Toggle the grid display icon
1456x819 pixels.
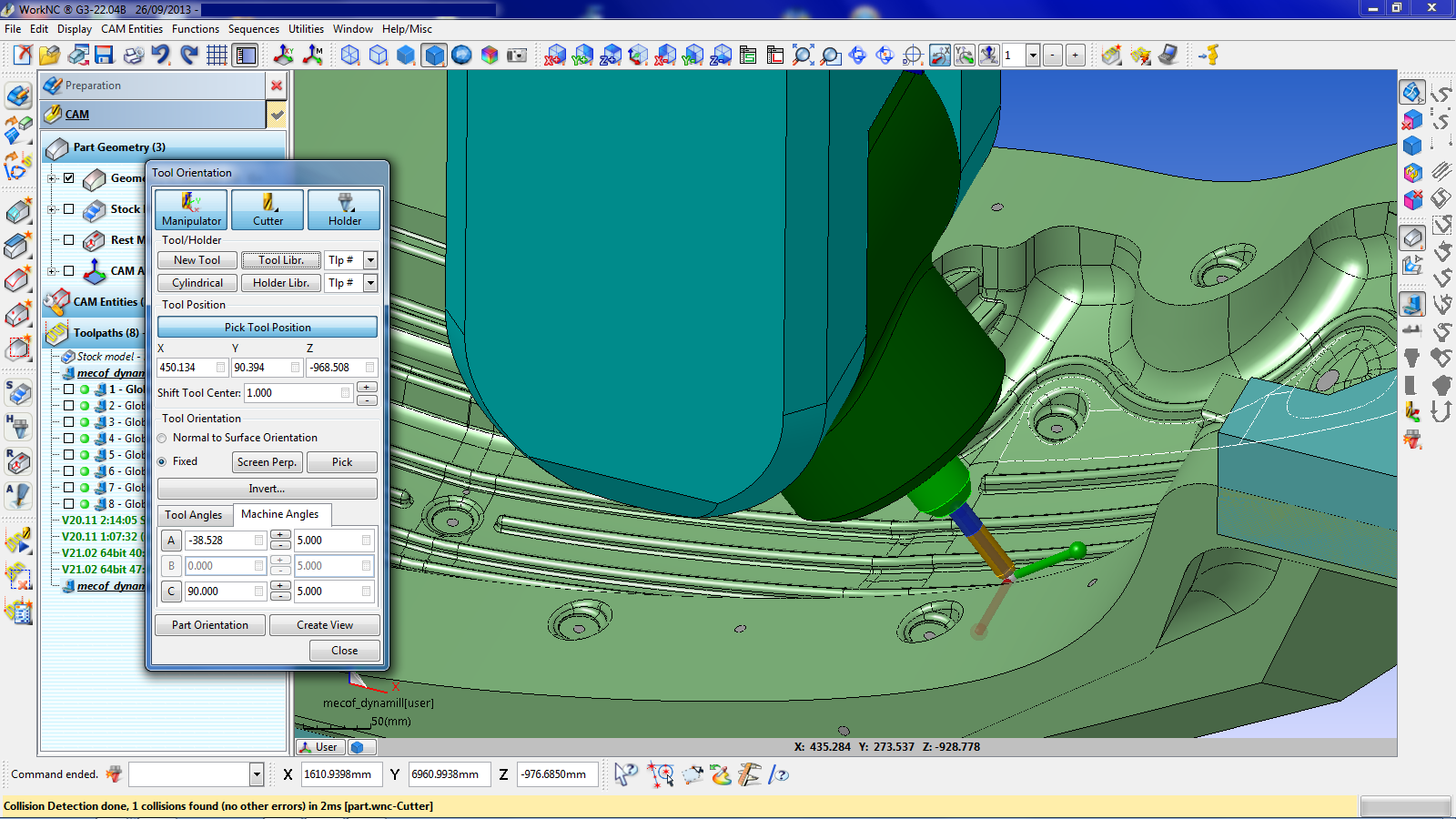click(x=217, y=56)
